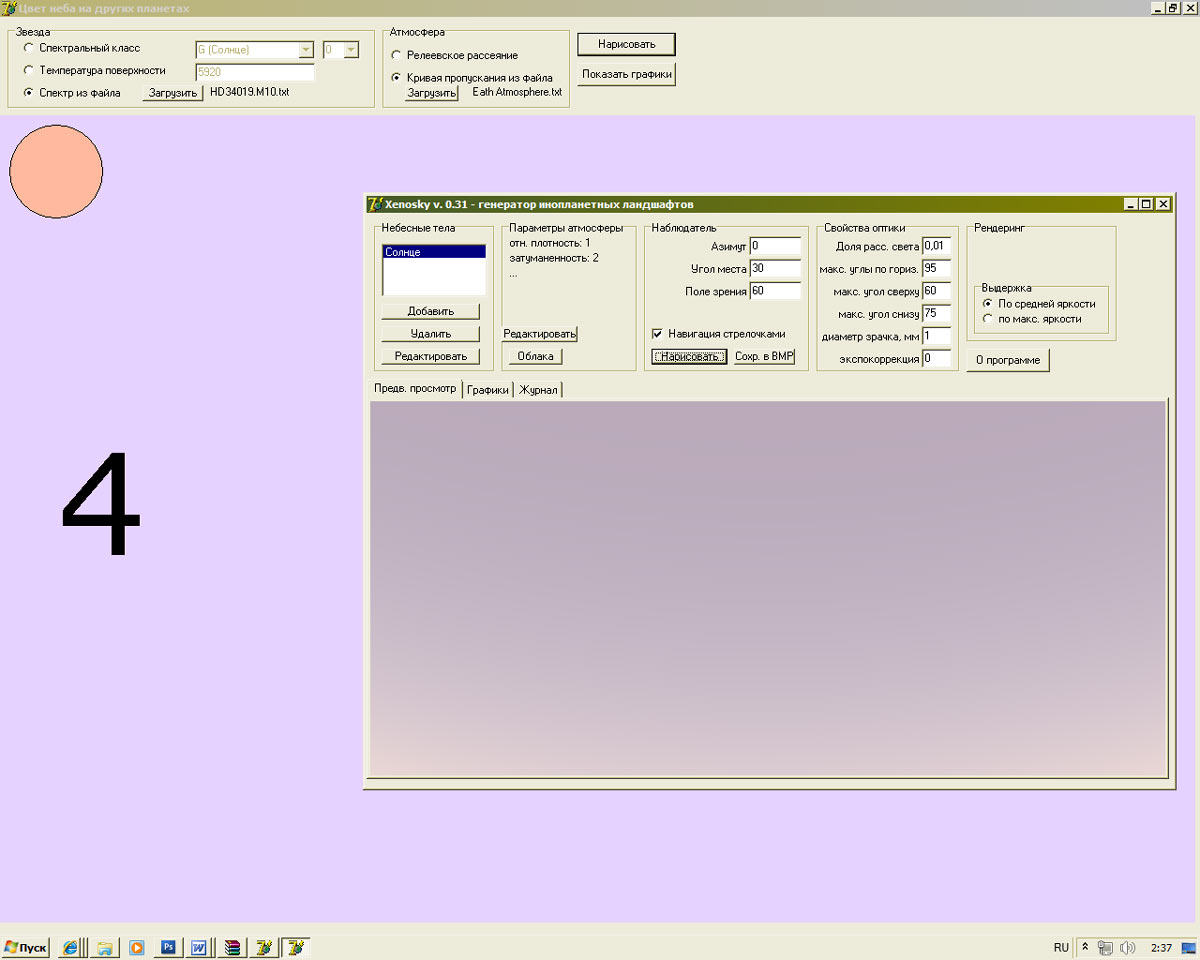Screen dimensions: 1200x960
Task: Click the orange star color disc
Action: pyautogui.click(x=56, y=171)
